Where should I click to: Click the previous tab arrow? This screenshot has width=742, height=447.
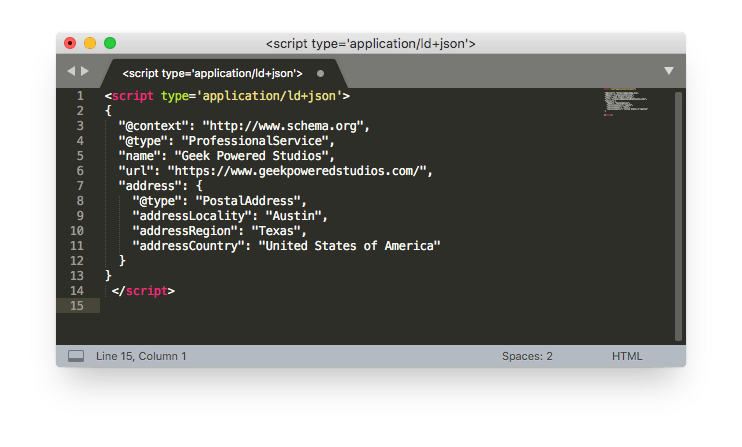coord(71,71)
